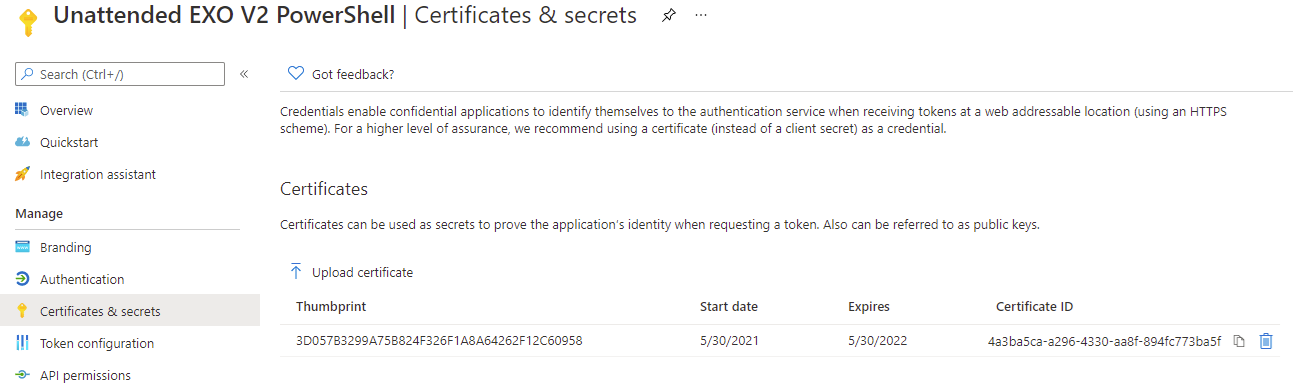Copy the Certificate ID to clipboard

(1239, 341)
